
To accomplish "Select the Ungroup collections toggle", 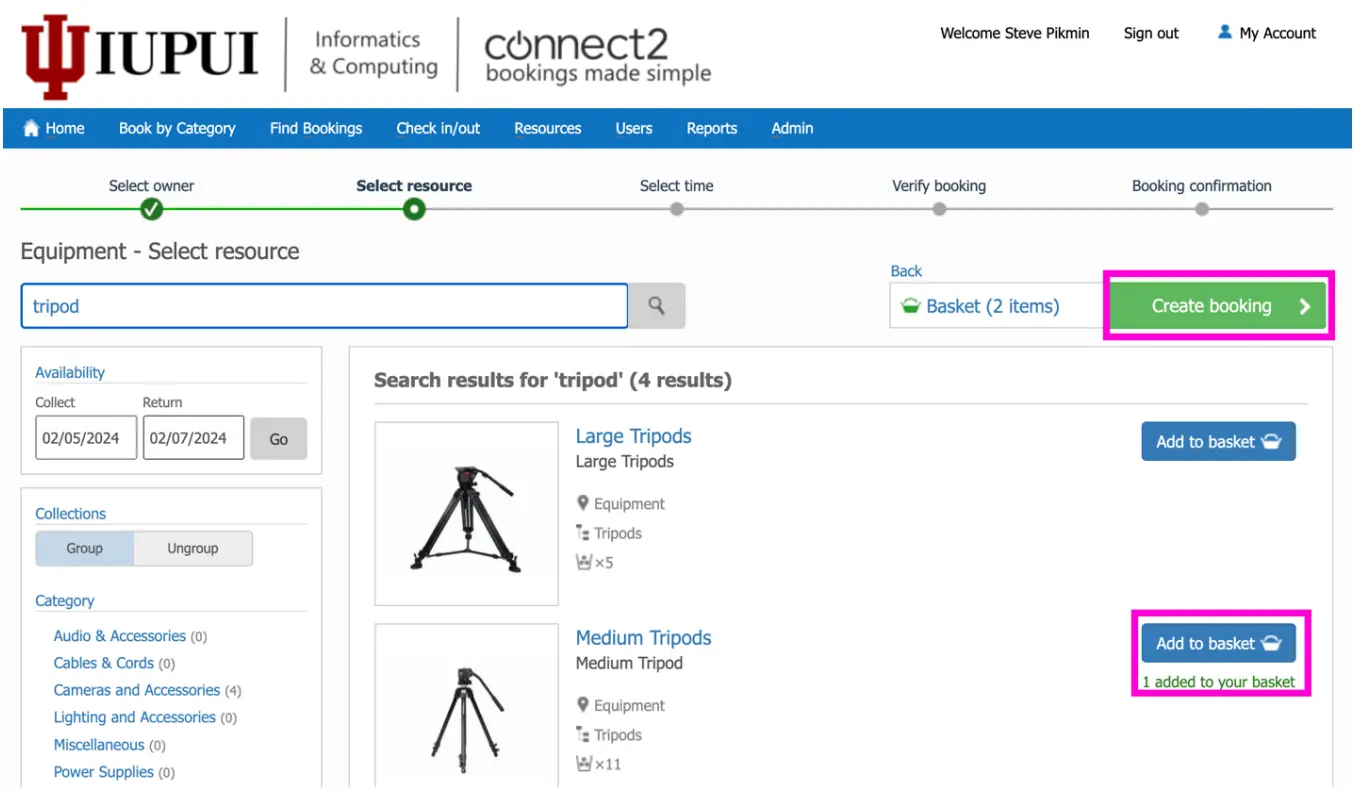I will click(193, 548).
